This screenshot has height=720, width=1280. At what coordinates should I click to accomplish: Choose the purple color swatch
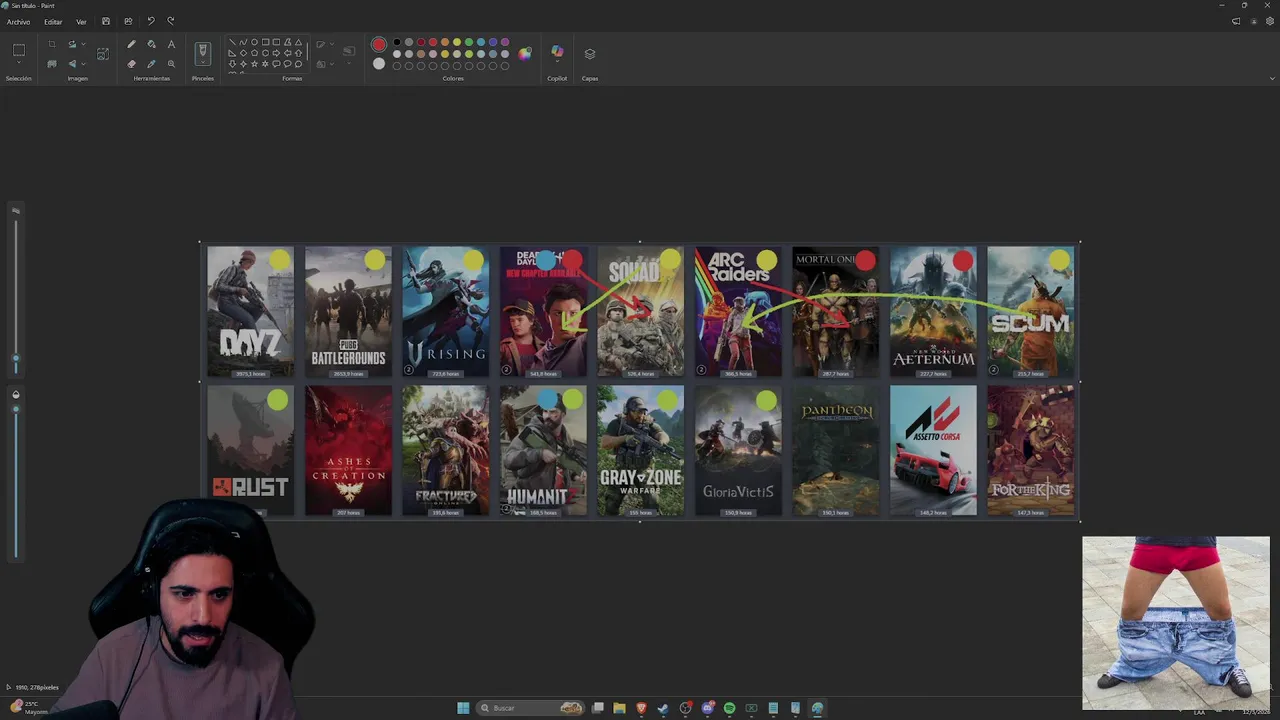[505, 42]
